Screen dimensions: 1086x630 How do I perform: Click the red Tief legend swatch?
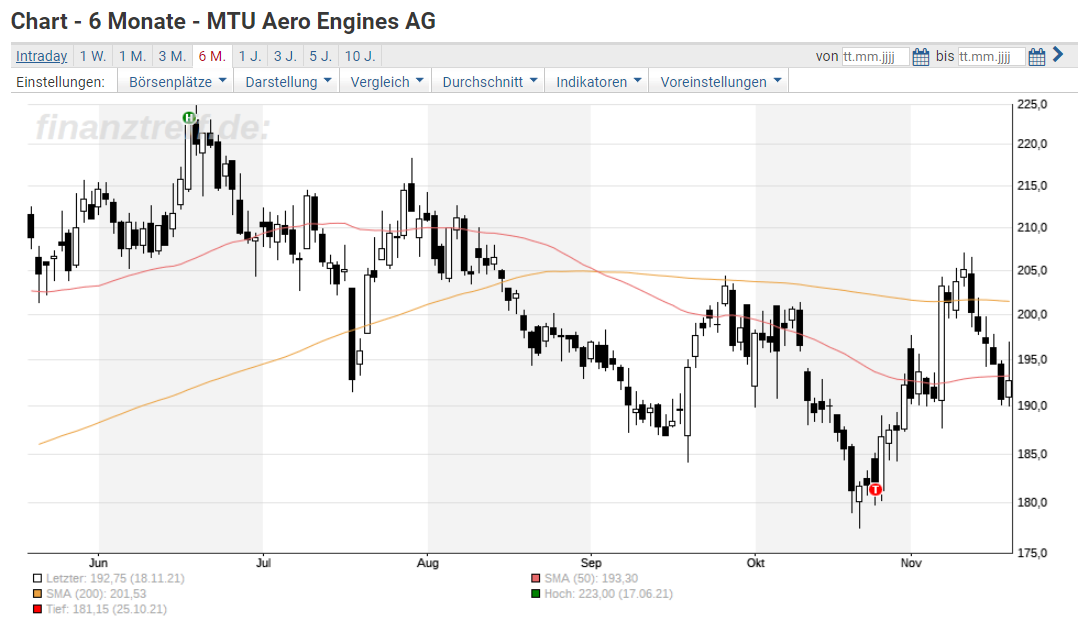point(37,609)
